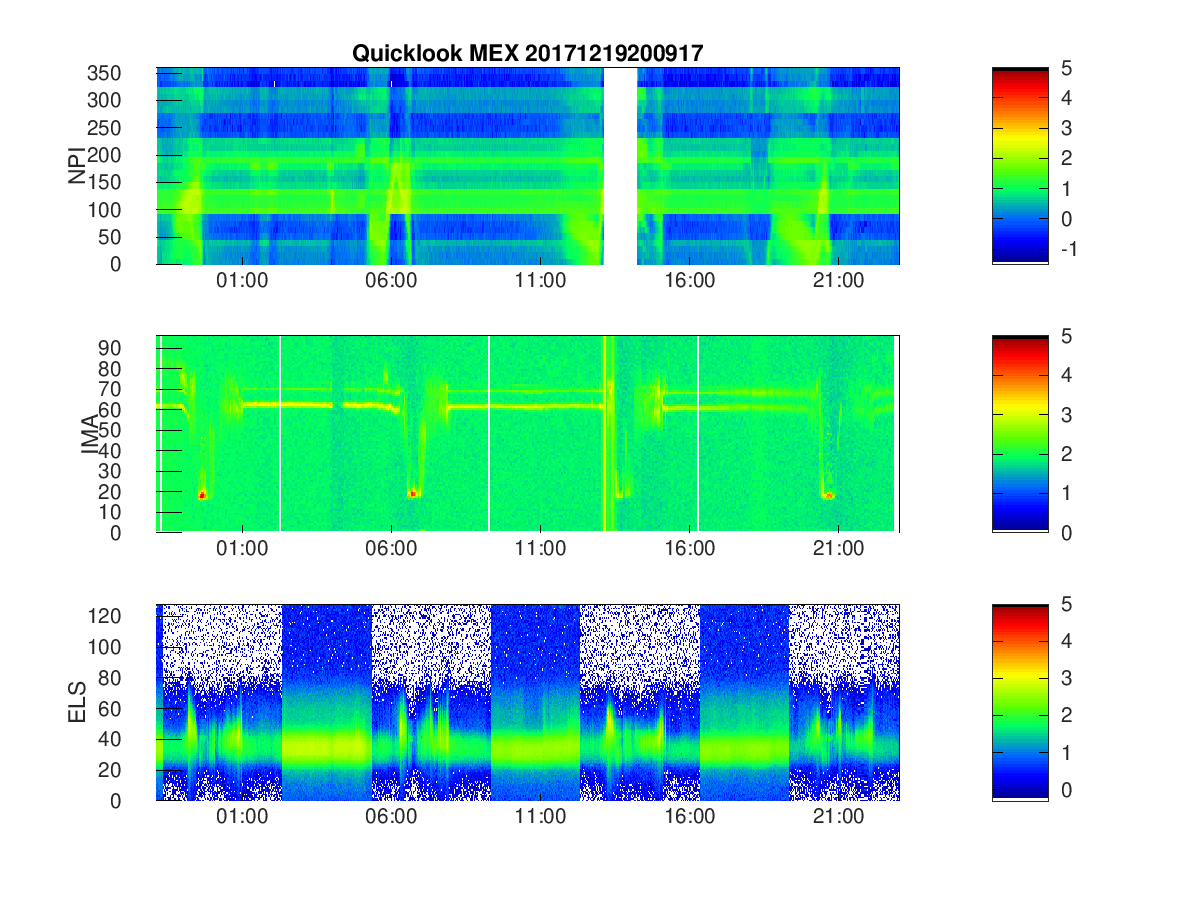Click the 3 label on IMA colorbar
The width and height of the screenshot is (1200, 900).
pos(1066,414)
